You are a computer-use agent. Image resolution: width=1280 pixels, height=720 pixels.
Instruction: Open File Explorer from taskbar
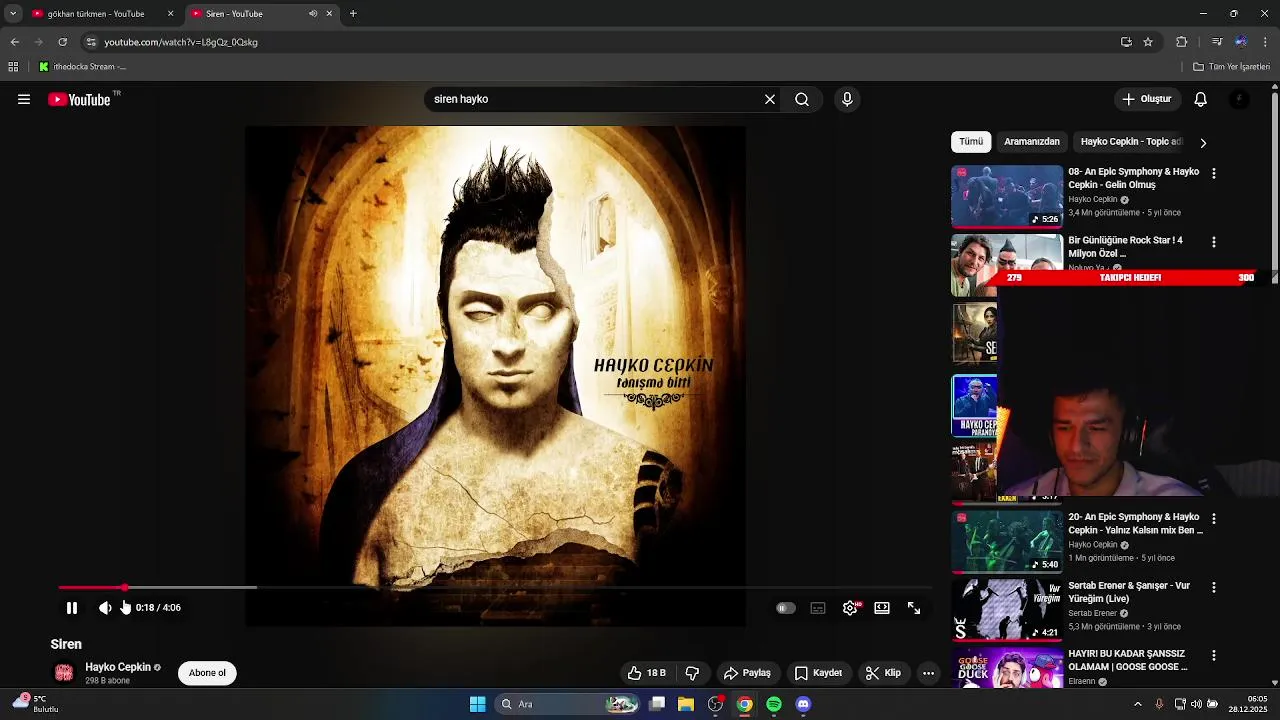[686, 704]
